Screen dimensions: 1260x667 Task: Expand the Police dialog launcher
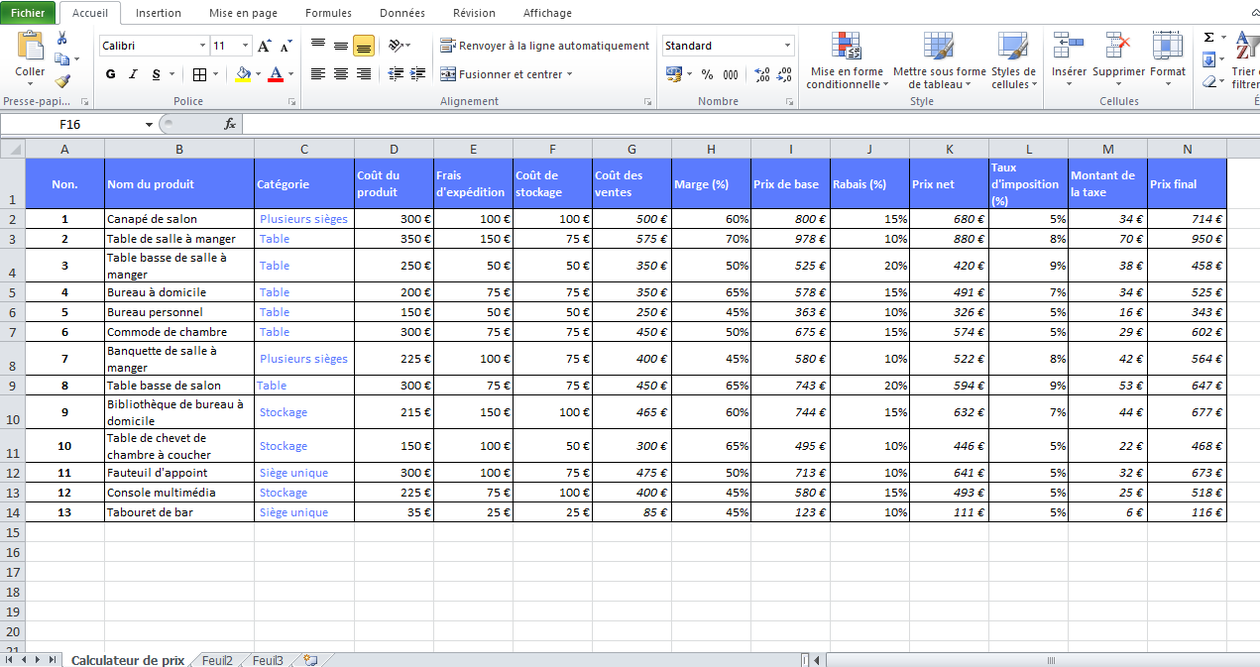[292, 102]
